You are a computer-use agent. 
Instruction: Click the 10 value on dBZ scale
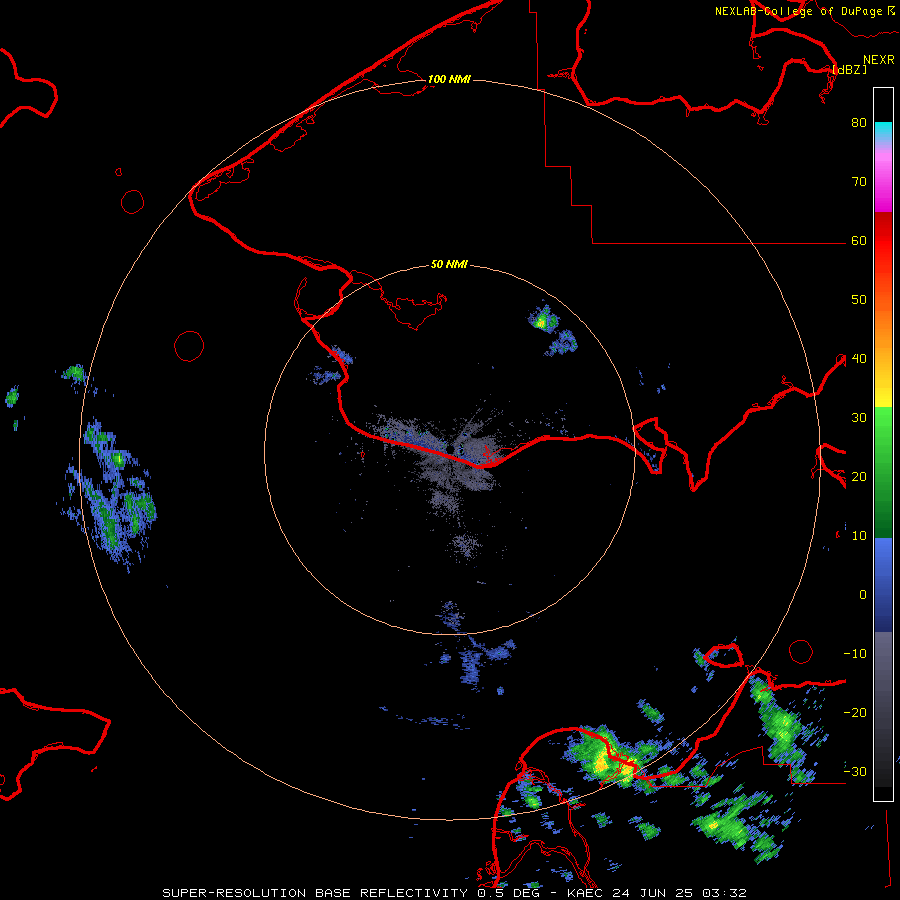click(x=859, y=536)
